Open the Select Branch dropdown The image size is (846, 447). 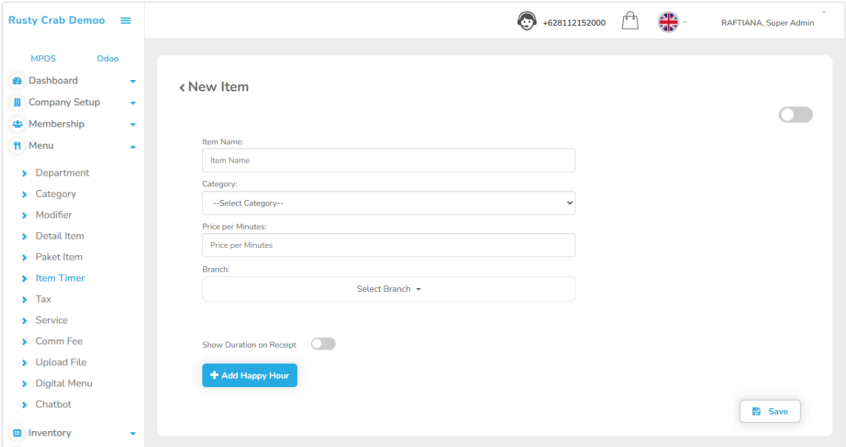tap(388, 289)
